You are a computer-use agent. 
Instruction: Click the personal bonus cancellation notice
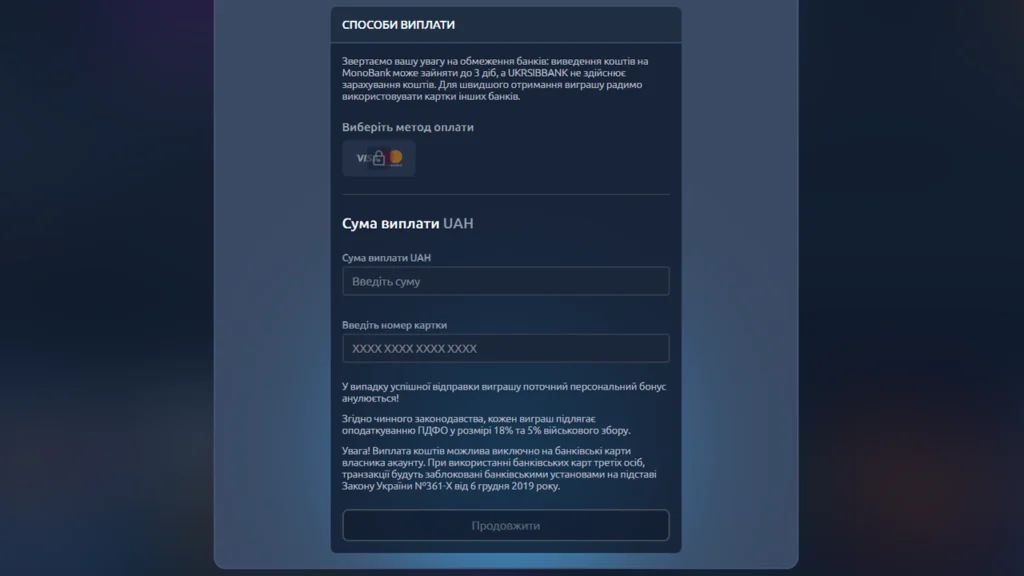click(x=503, y=392)
